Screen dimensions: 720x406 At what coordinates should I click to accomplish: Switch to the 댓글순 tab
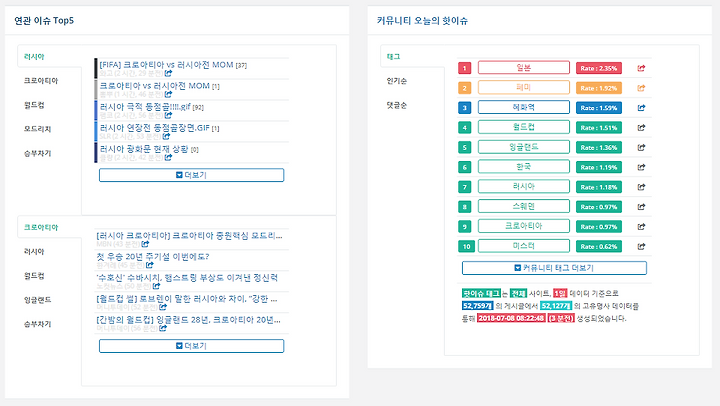coord(397,105)
